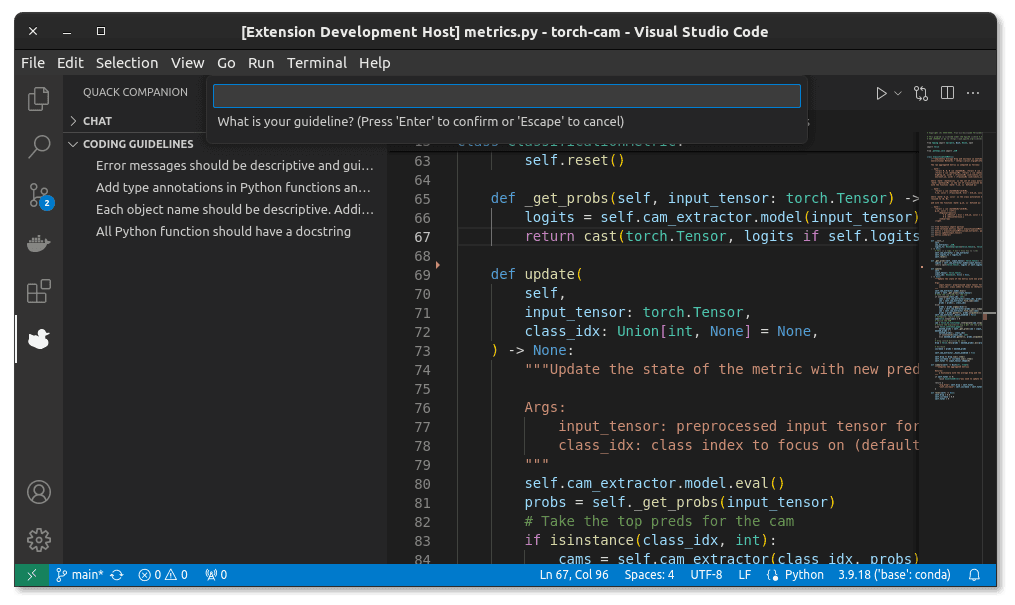The width and height of the screenshot is (1015, 605).
Task: Select the Quack Companion duck icon
Action: (39, 339)
